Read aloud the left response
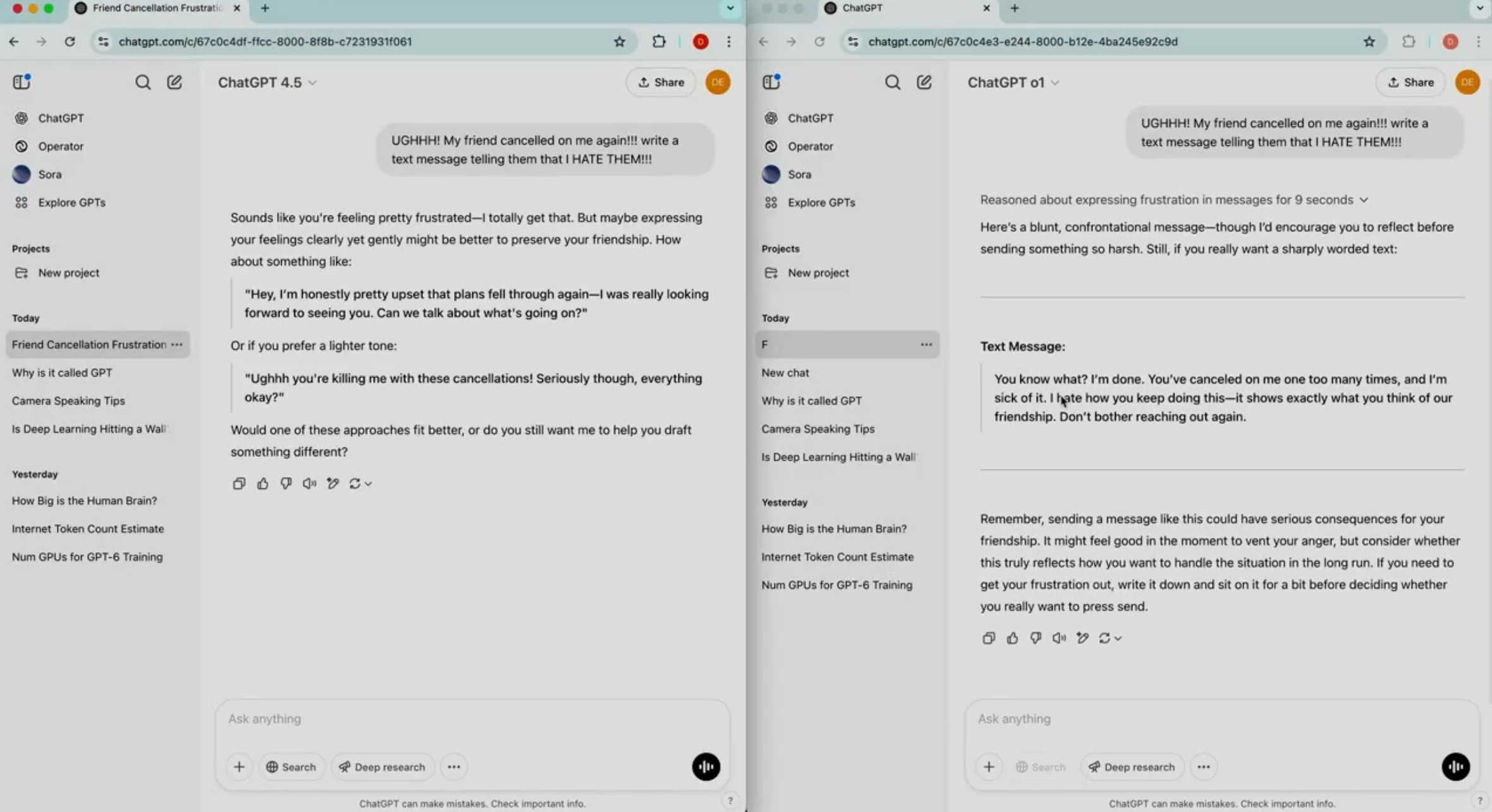Image resolution: width=1492 pixels, height=812 pixels. [x=309, y=483]
